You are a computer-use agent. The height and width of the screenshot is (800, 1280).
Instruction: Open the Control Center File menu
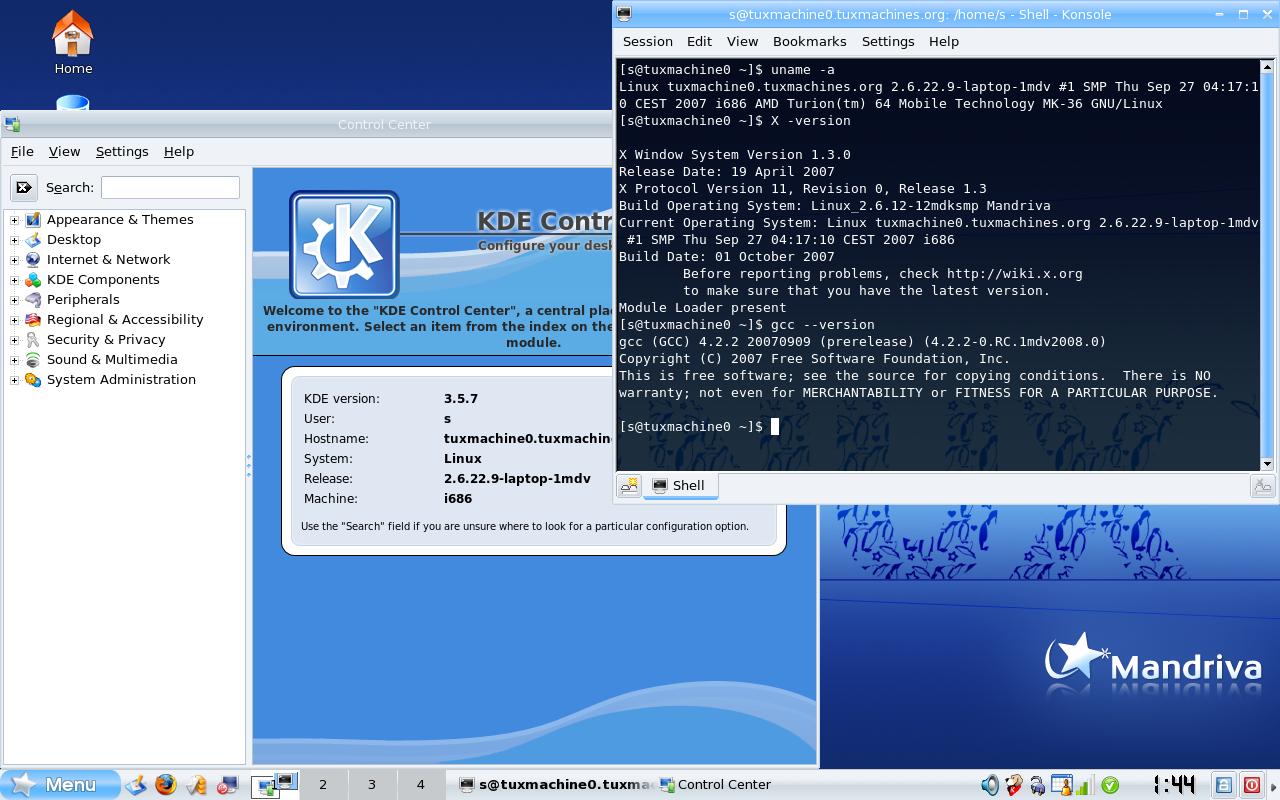point(22,151)
